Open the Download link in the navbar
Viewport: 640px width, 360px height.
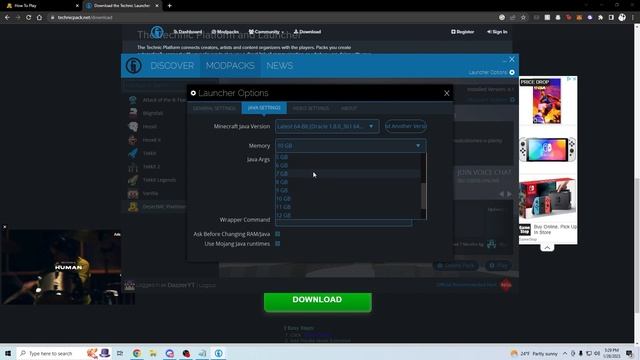(x=307, y=32)
